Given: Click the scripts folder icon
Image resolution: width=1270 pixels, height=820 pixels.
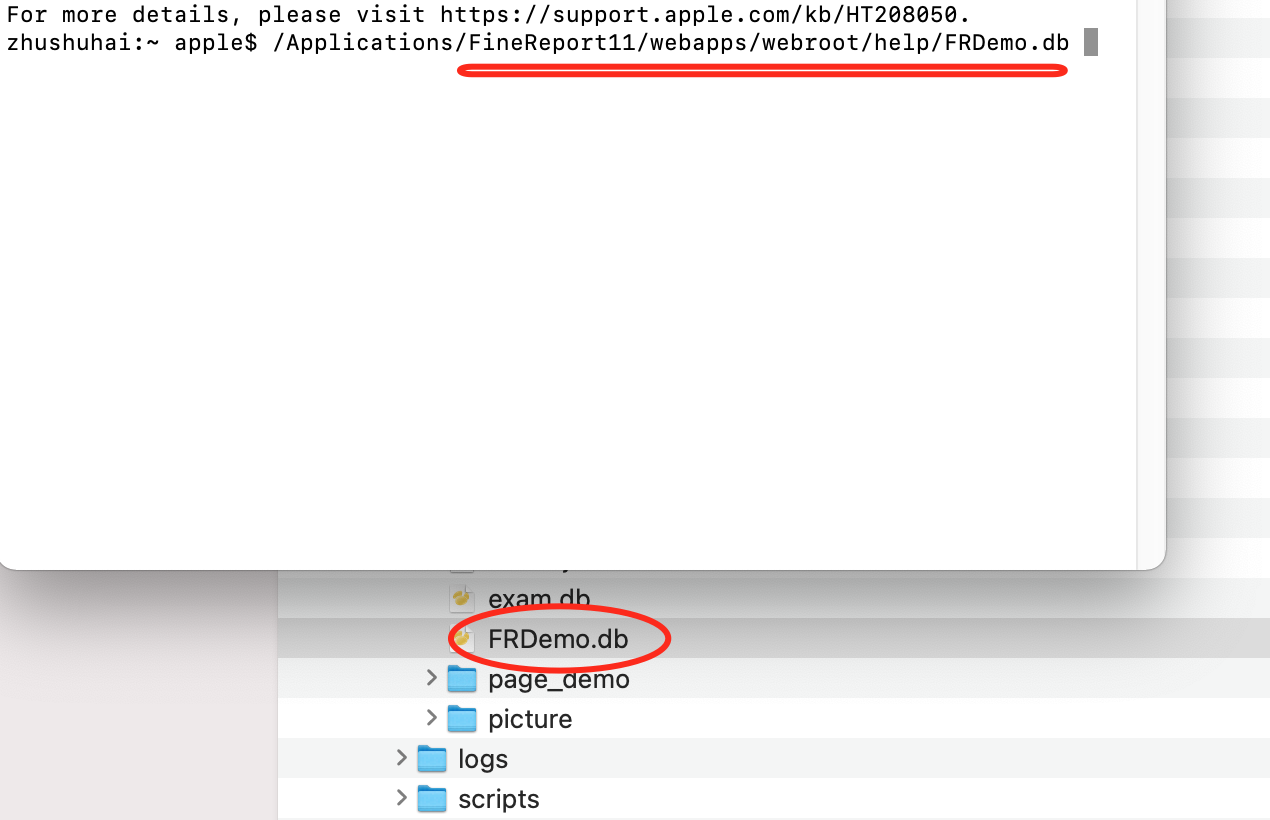Looking at the screenshot, I should (x=431, y=799).
